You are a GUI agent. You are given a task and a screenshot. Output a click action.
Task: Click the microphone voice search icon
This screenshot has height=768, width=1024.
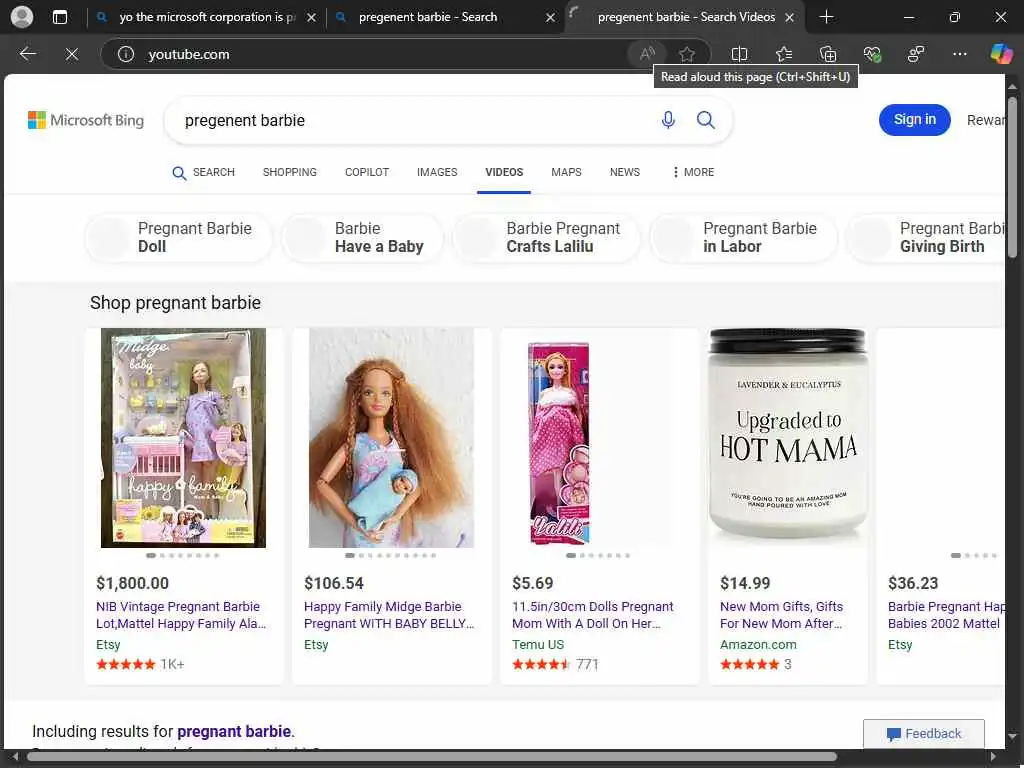point(667,120)
